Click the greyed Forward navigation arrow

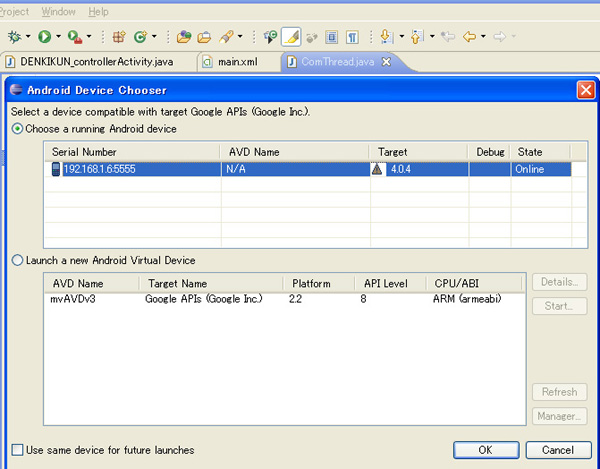[499, 37]
